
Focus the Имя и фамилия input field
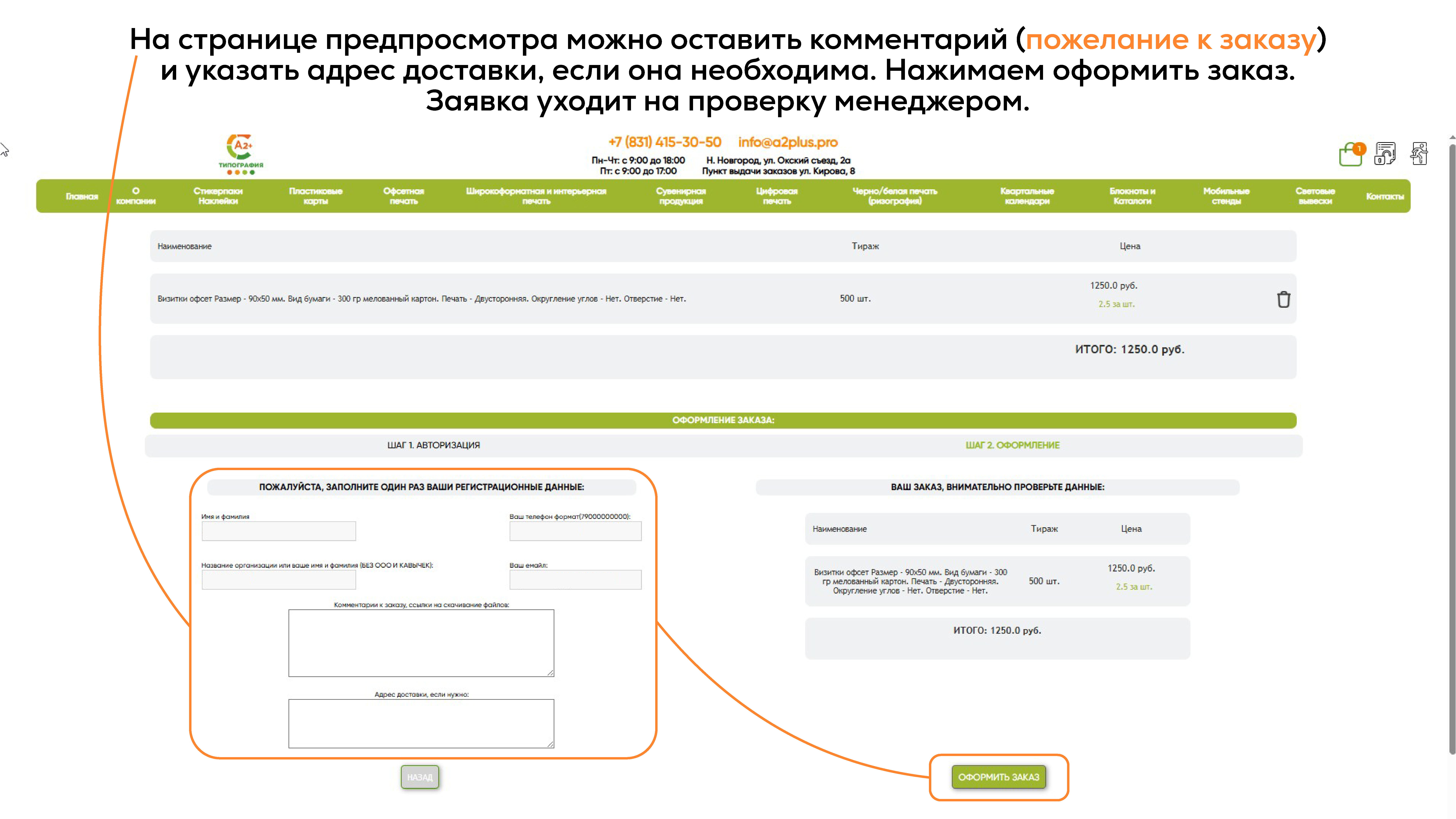279,531
